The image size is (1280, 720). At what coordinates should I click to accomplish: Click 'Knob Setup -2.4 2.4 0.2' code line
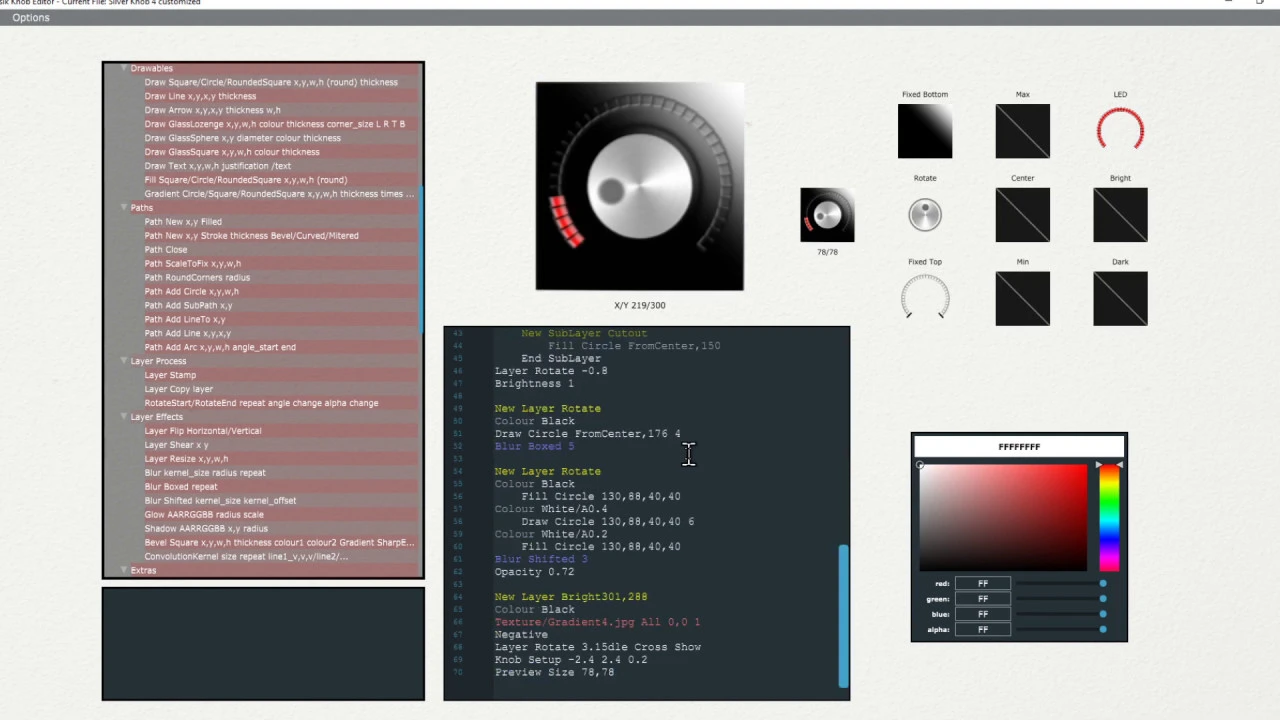tap(571, 660)
